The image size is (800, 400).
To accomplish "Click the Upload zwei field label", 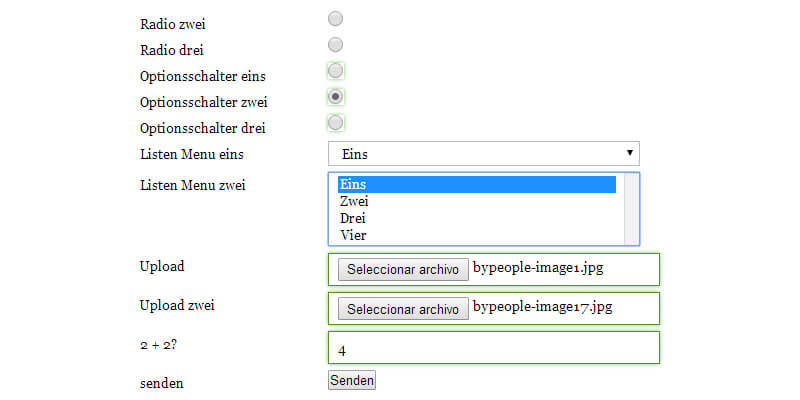I will point(177,305).
